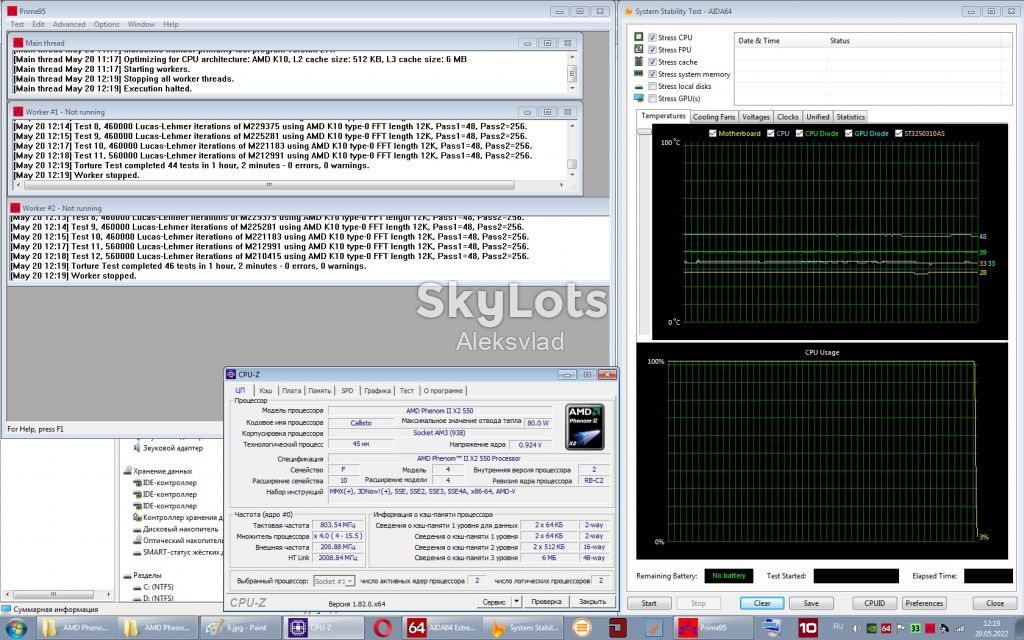Click the Stress GPU(s) monitor icon
This screenshot has height=640, width=1024.
pos(639,98)
